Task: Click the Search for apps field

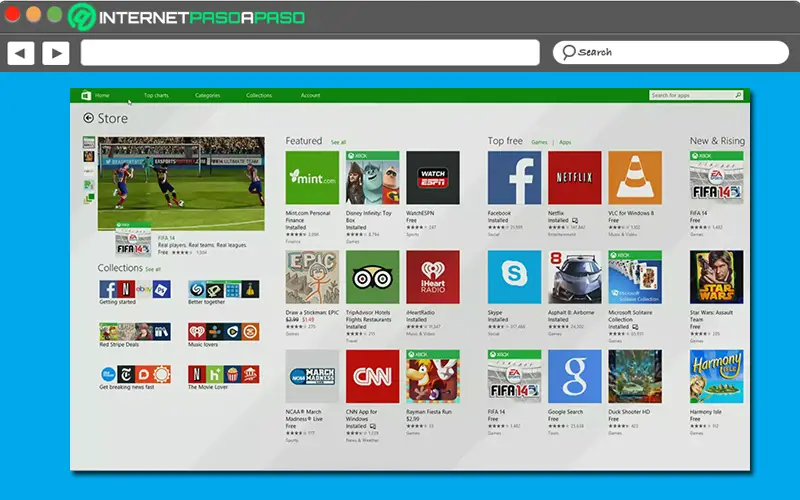Action: 696,95
